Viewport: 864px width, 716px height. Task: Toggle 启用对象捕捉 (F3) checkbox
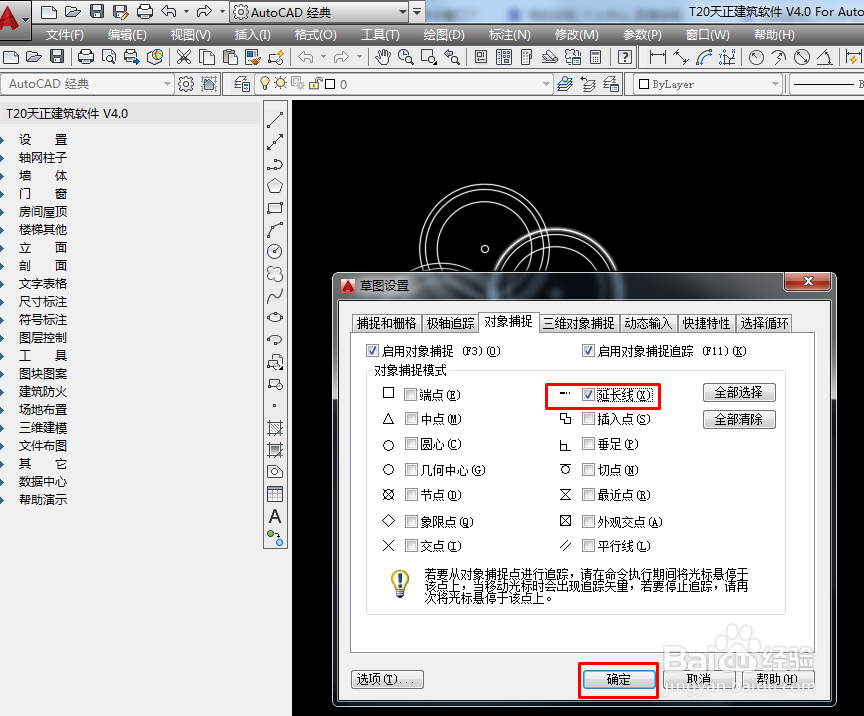click(x=372, y=351)
